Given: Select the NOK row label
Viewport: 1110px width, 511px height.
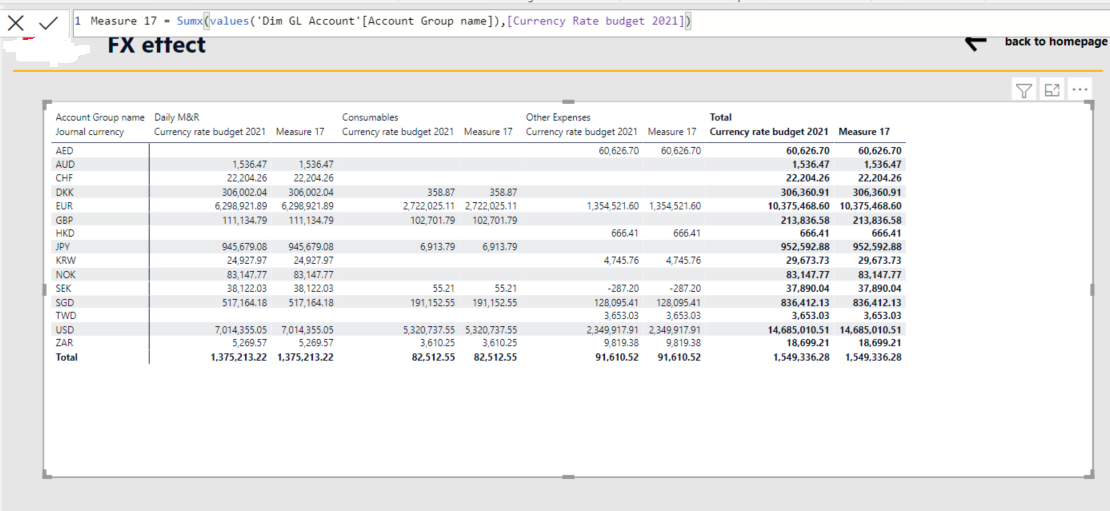Looking at the screenshot, I should 65,275.
